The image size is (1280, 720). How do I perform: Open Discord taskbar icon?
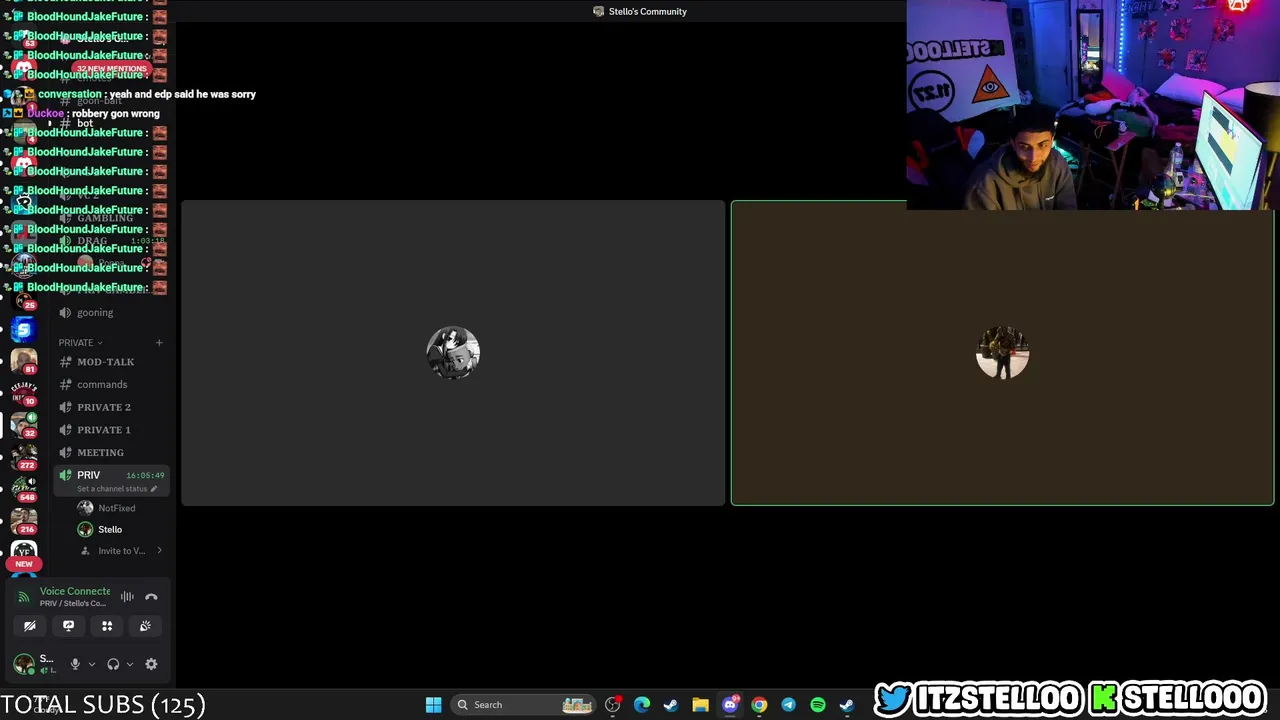730,705
